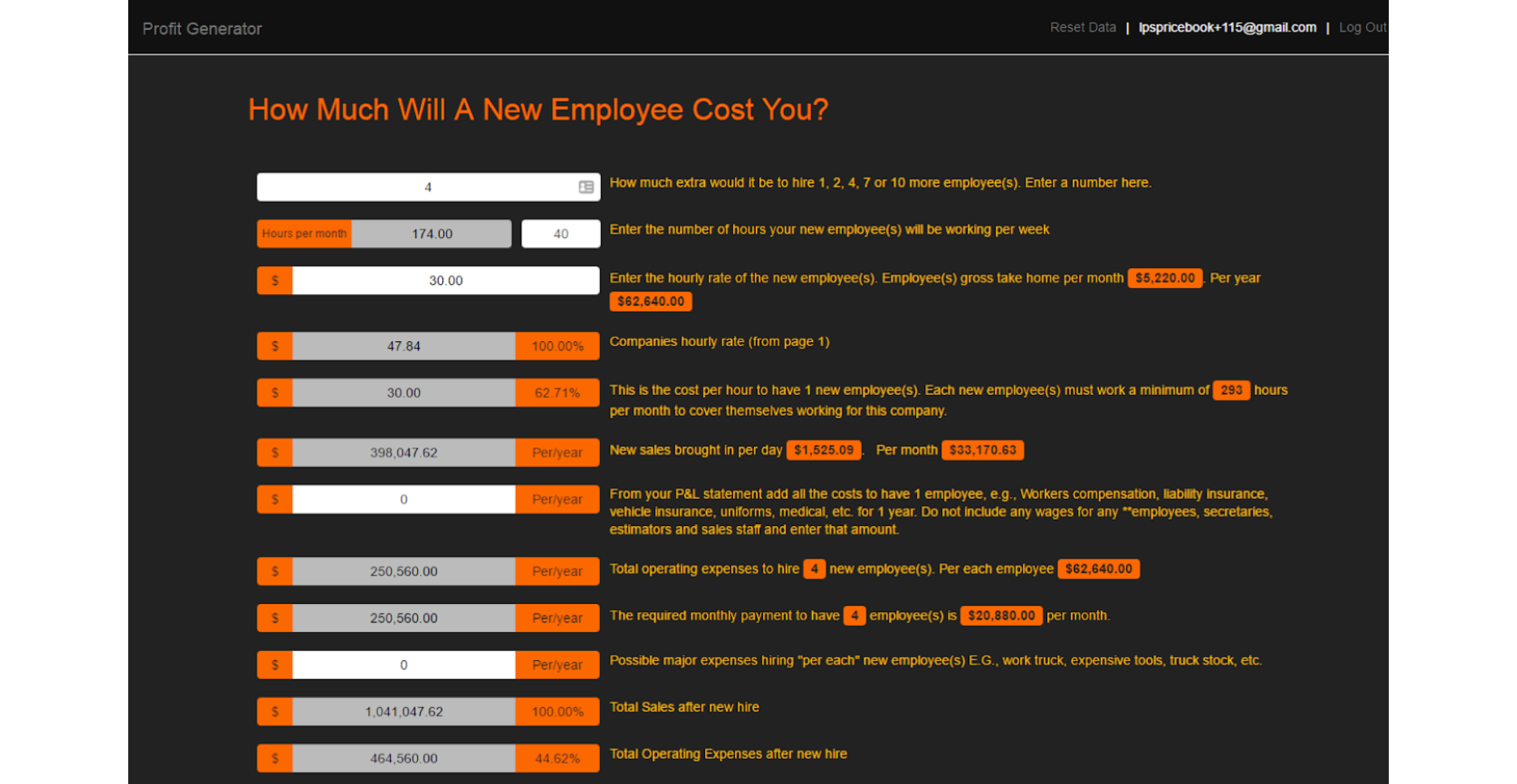
Task: Click the Hours per month orange label
Action: coord(304,234)
